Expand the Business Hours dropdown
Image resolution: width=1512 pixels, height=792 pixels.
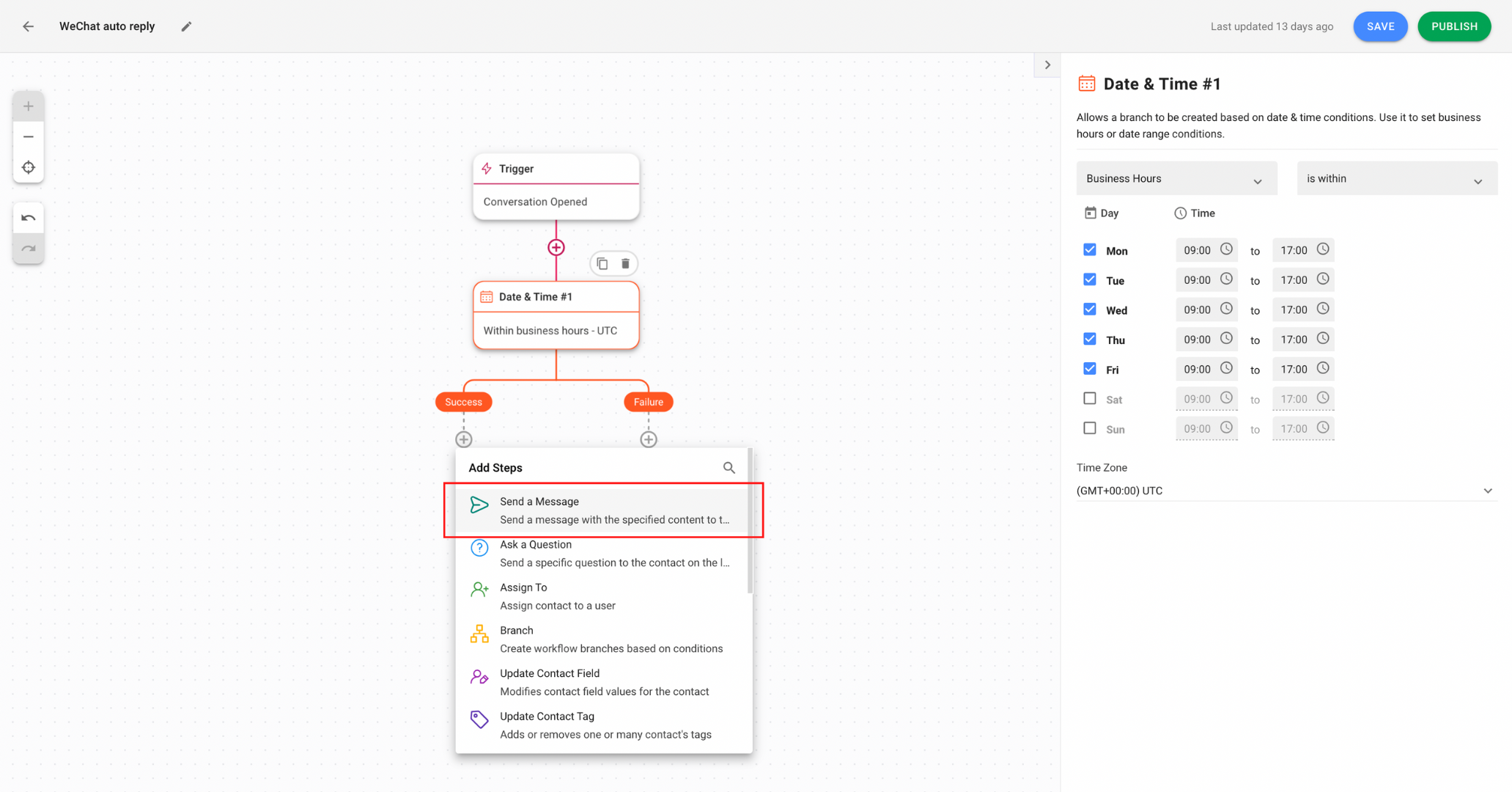coord(1176,178)
